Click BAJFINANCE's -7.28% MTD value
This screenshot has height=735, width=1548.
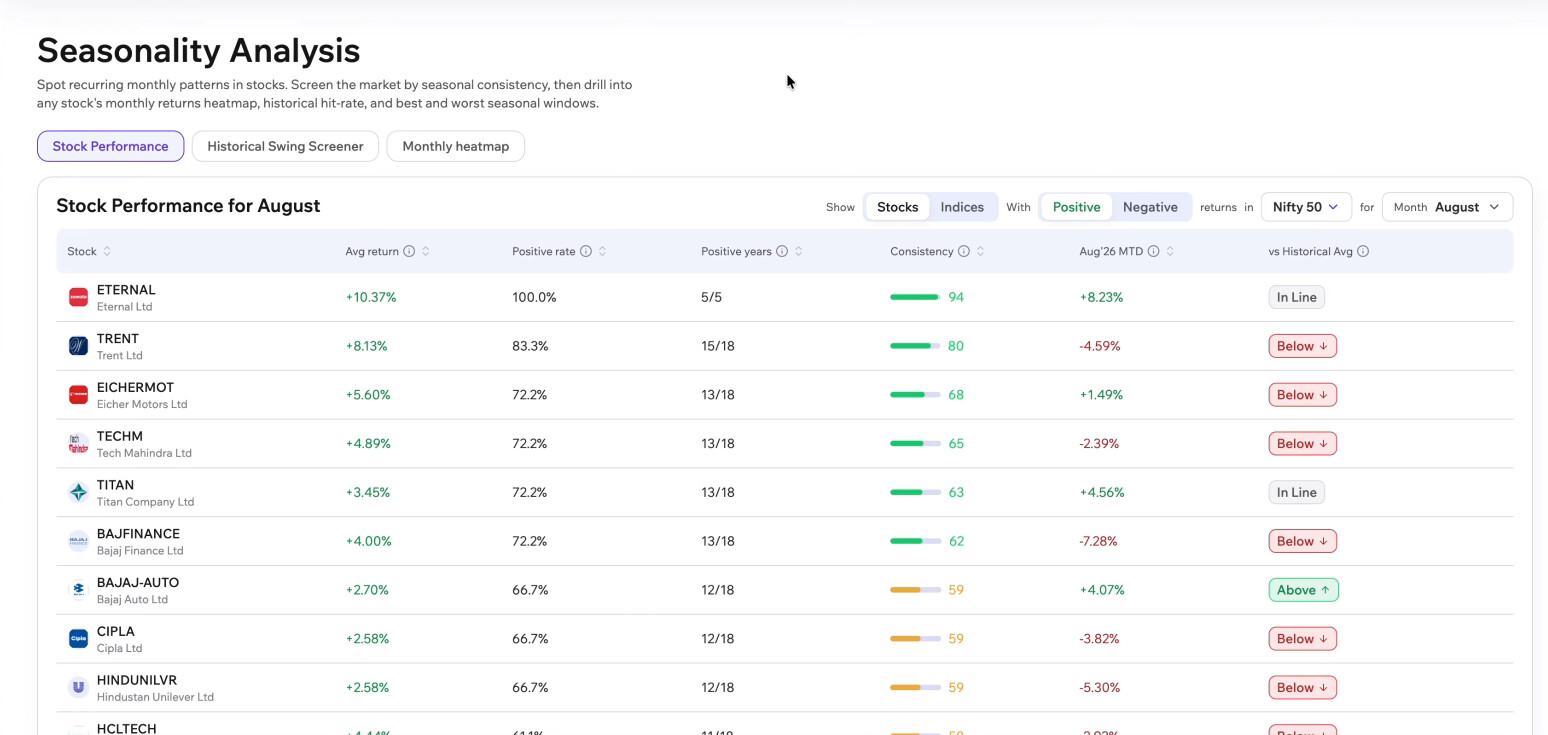(x=1099, y=541)
